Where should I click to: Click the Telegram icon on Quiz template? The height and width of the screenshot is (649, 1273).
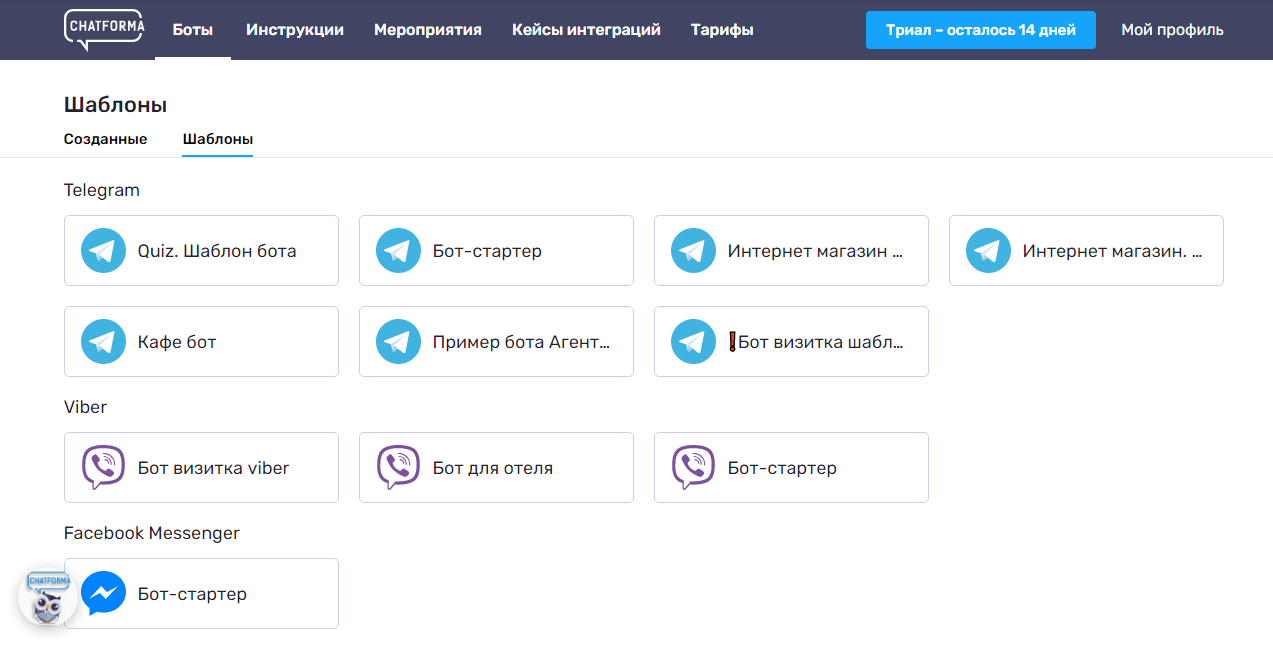[x=103, y=250]
